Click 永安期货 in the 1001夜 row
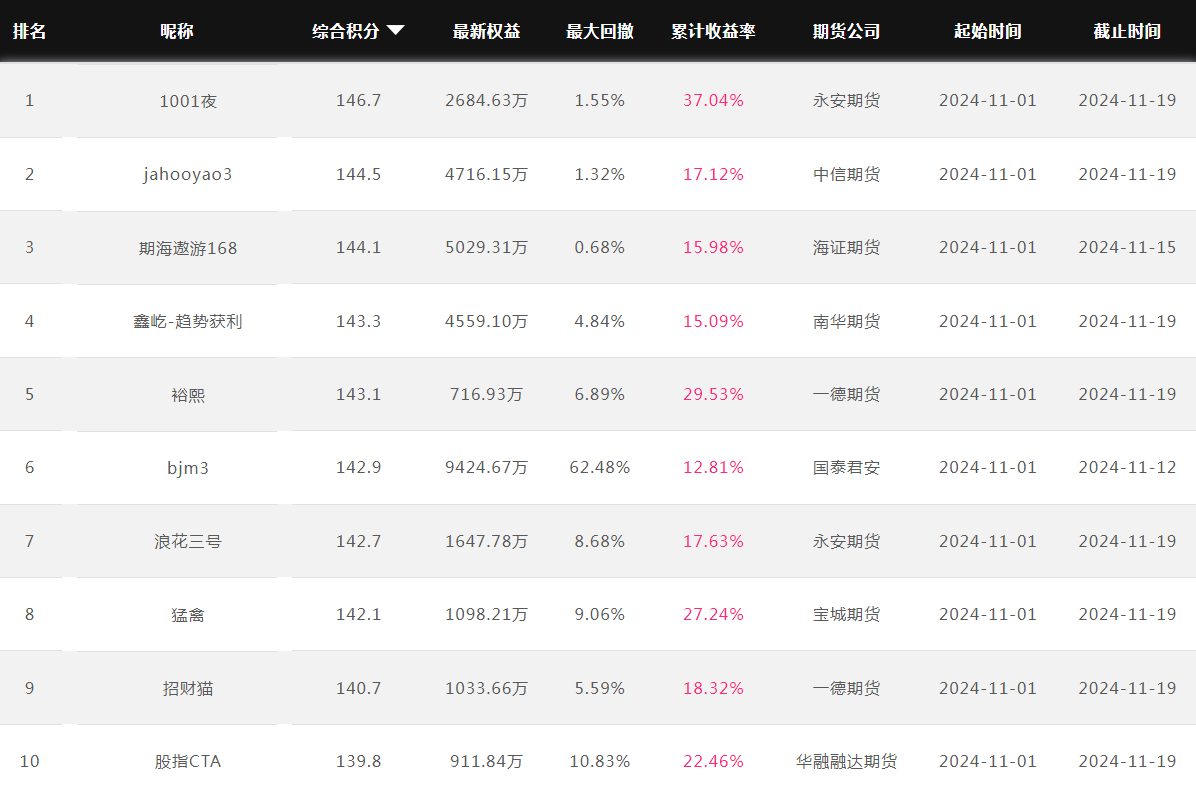 click(x=847, y=101)
